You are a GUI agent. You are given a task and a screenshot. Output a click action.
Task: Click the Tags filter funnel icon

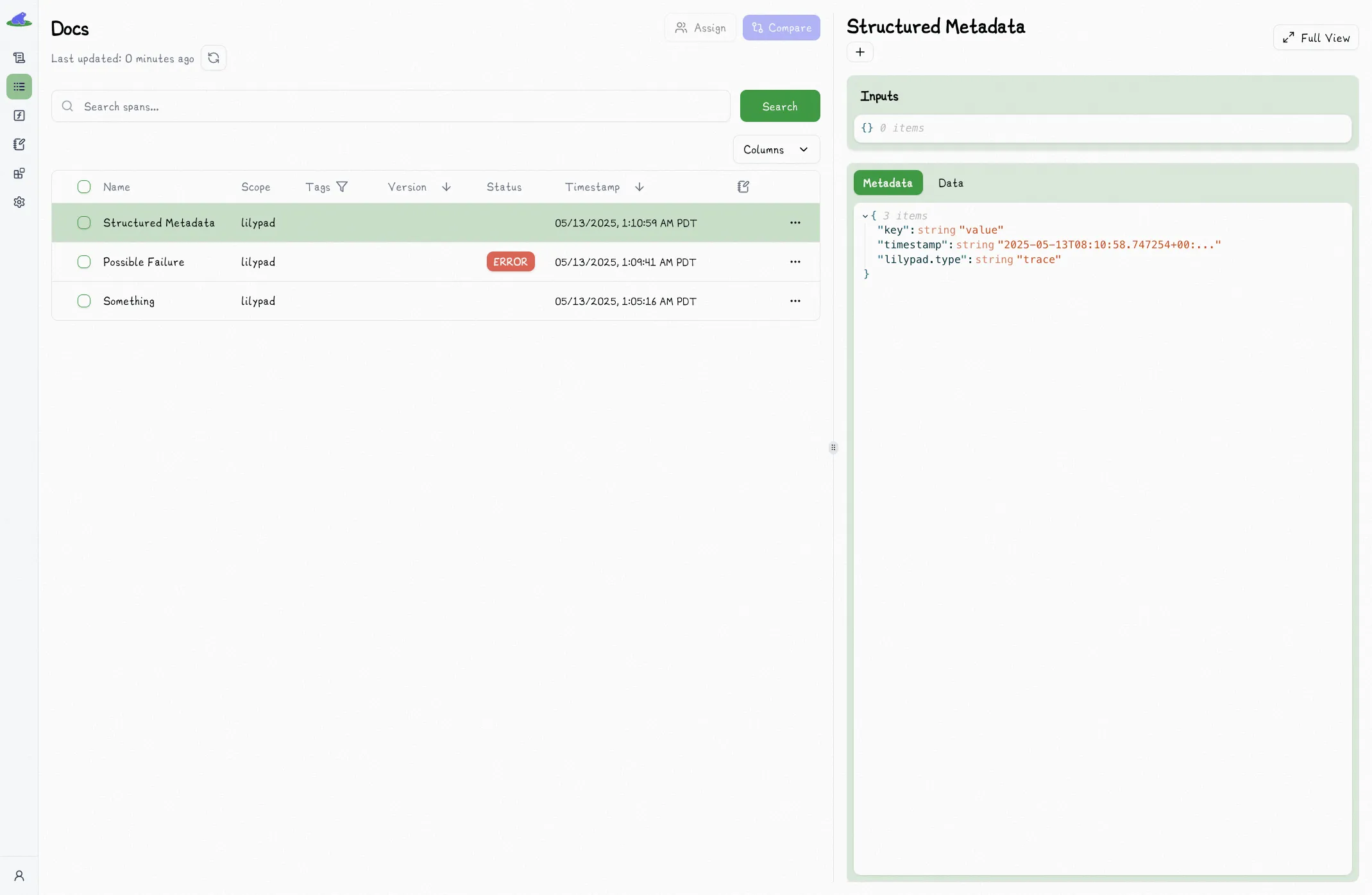pos(342,187)
